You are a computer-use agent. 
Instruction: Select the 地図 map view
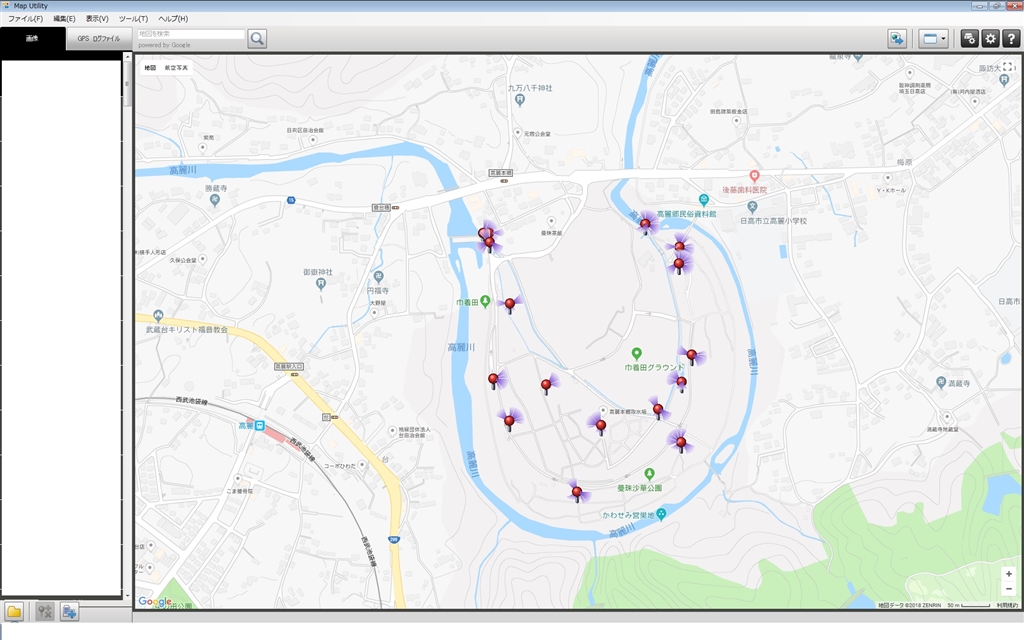pyautogui.click(x=150, y=68)
